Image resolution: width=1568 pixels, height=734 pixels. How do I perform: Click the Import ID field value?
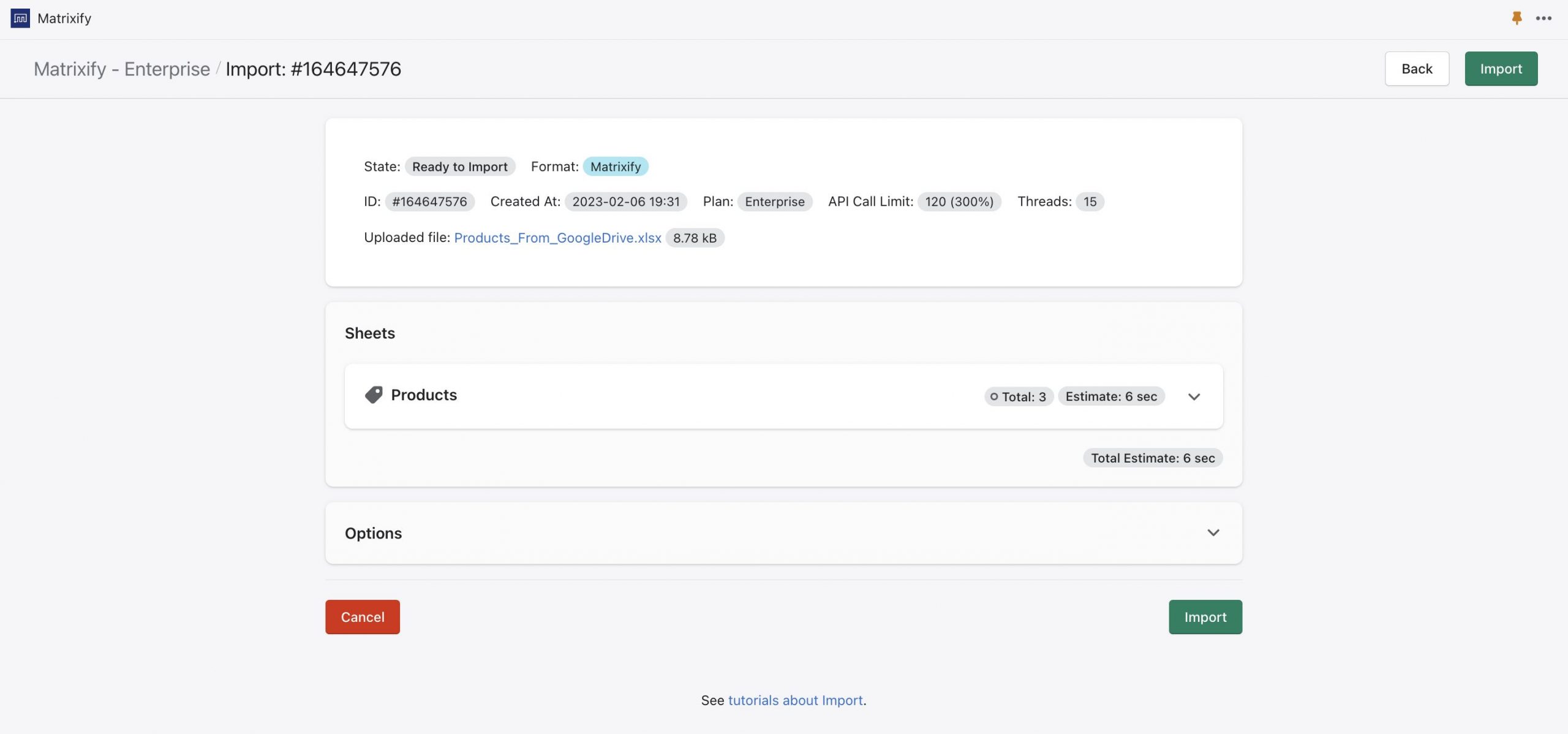pyautogui.click(x=429, y=201)
